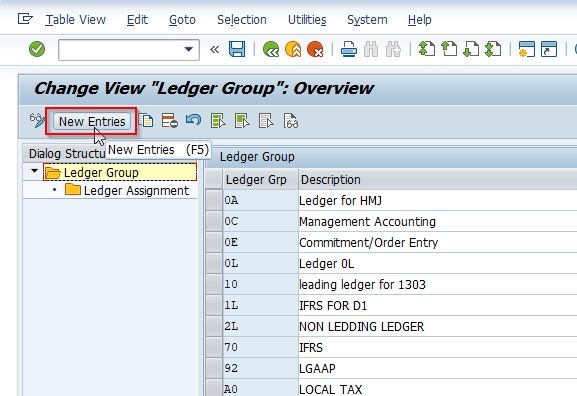Open the Table View menu

[x=75, y=20]
